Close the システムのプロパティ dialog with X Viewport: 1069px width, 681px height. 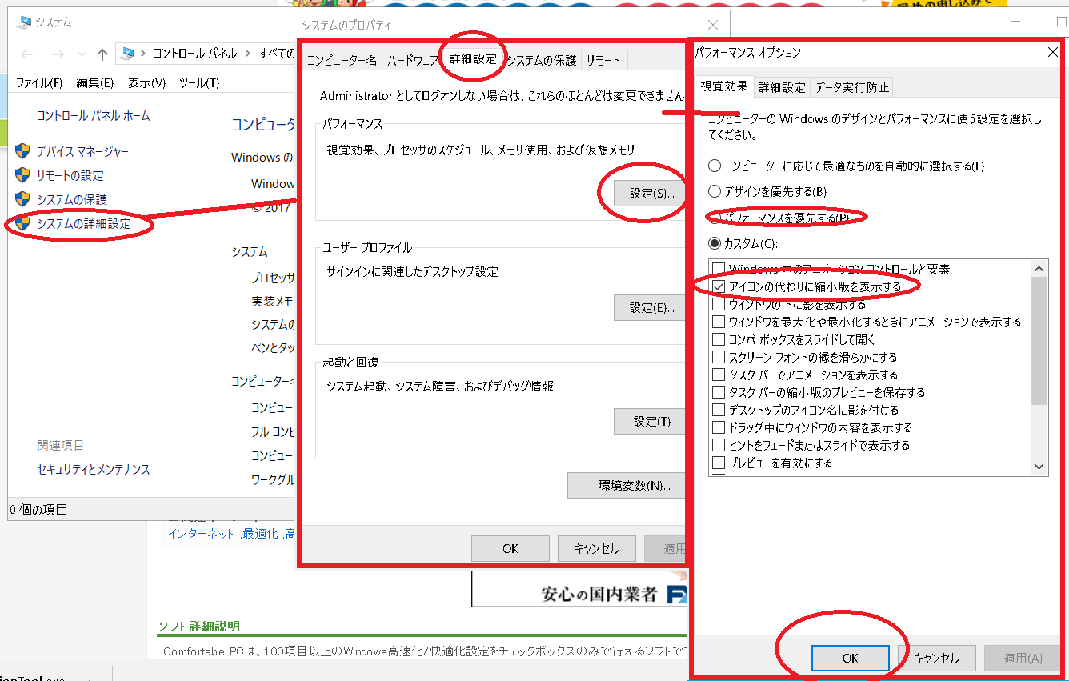(712, 25)
